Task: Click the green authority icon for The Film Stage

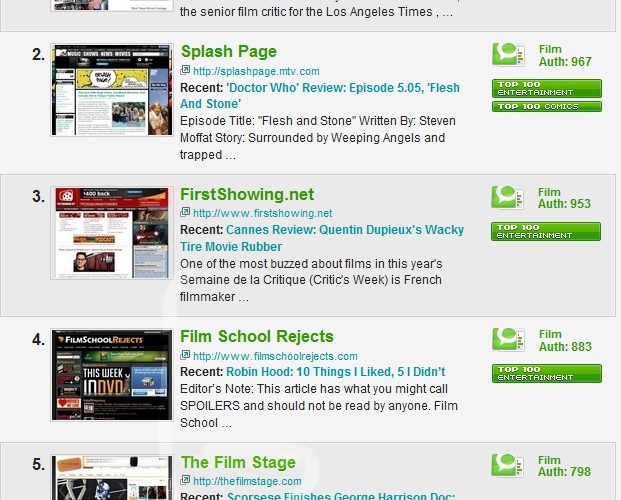Action: click(x=508, y=465)
